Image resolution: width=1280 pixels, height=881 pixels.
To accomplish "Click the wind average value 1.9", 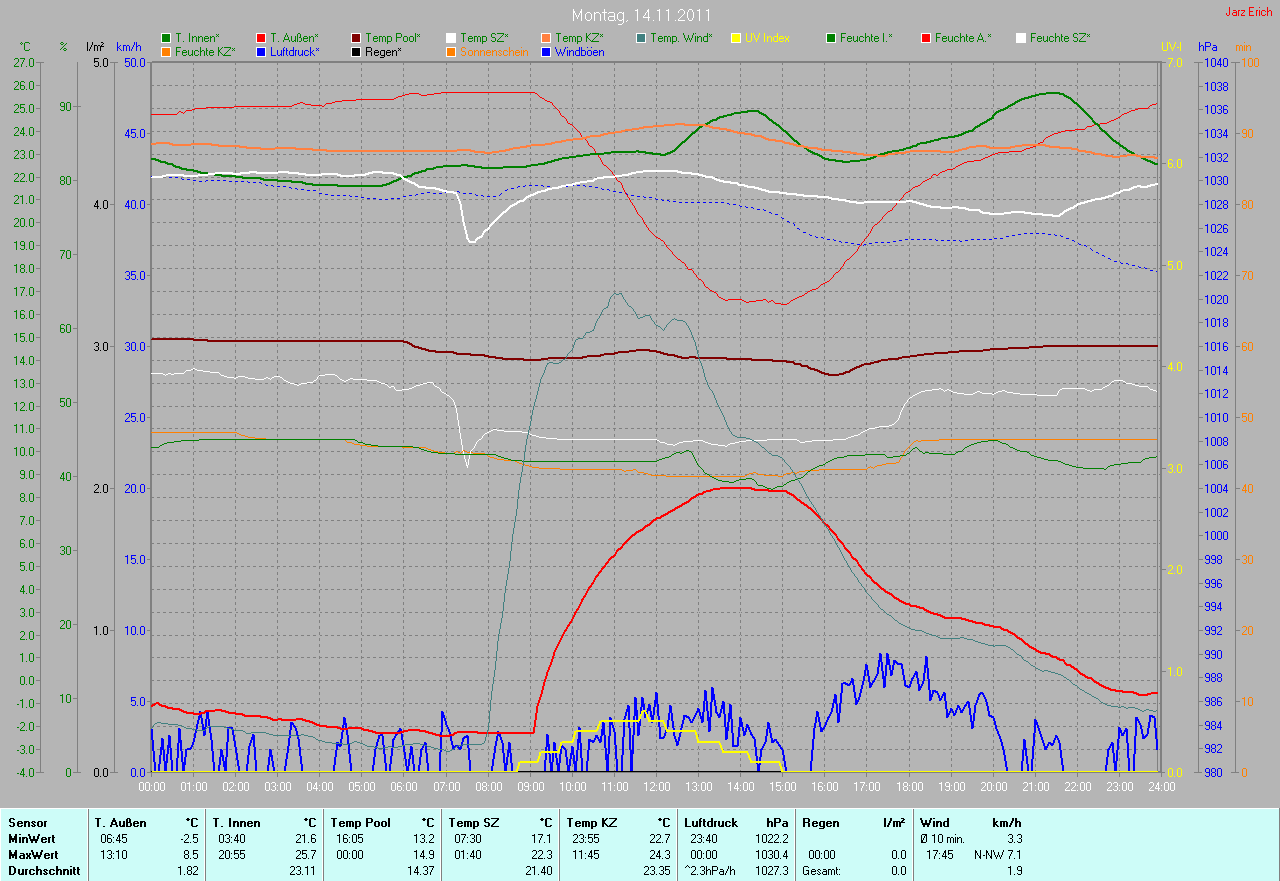I will pos(1014,871).
